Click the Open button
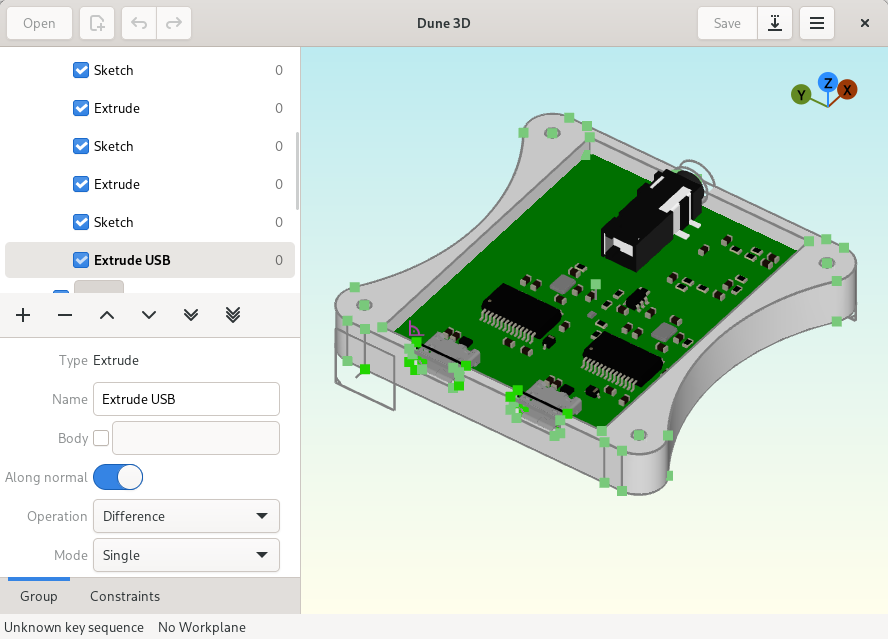This screenshot has height=639, width=888. 39,22
